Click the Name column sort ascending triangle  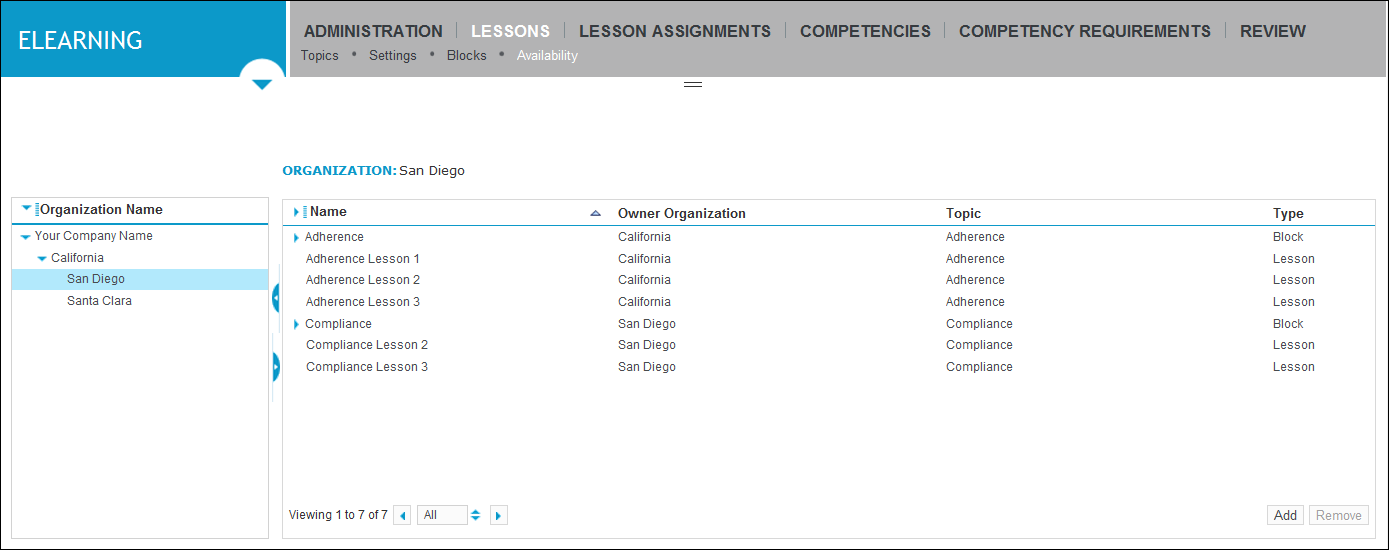[596, 213]
